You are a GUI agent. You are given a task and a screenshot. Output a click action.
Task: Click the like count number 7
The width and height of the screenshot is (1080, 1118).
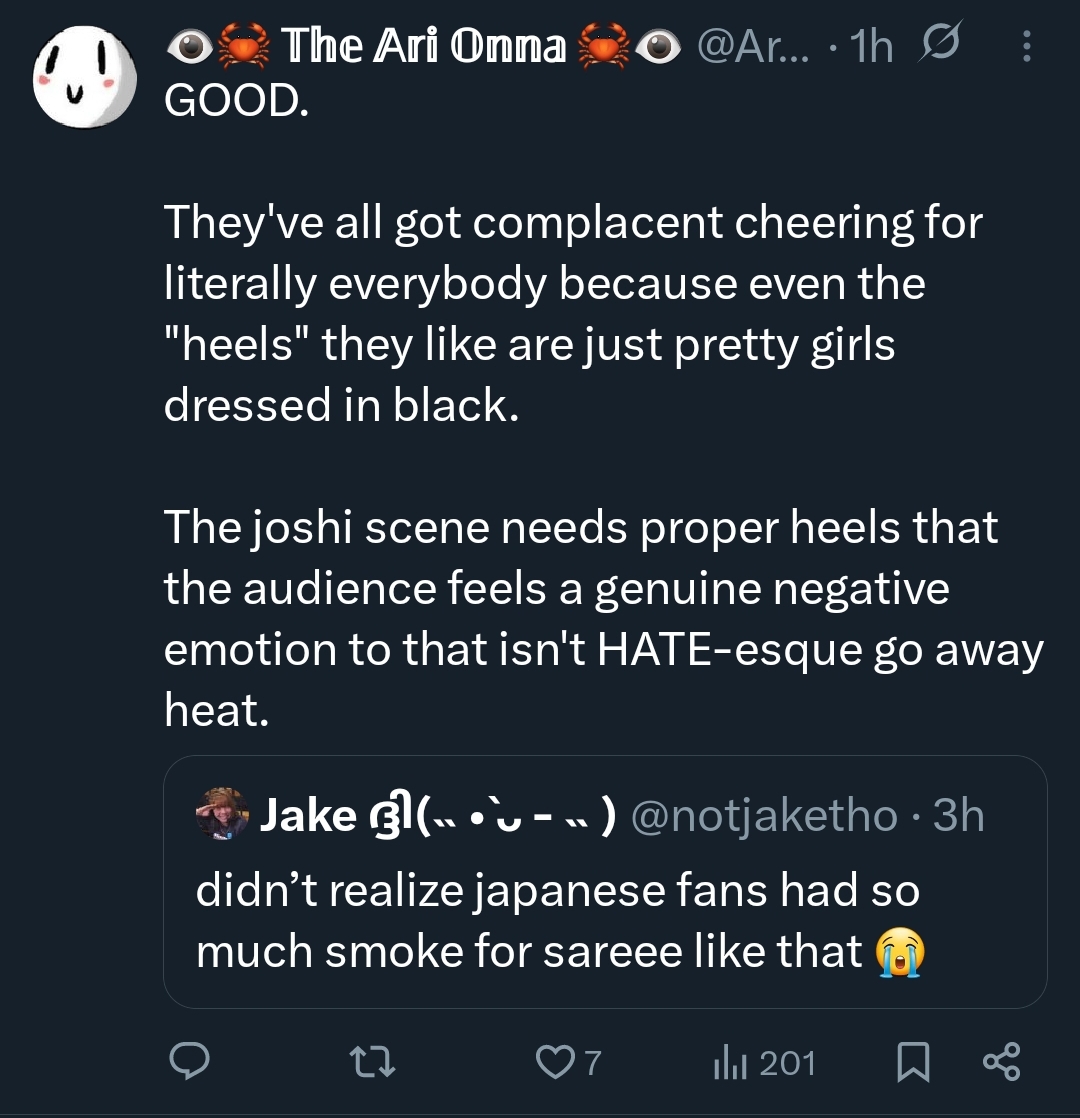592,1062
